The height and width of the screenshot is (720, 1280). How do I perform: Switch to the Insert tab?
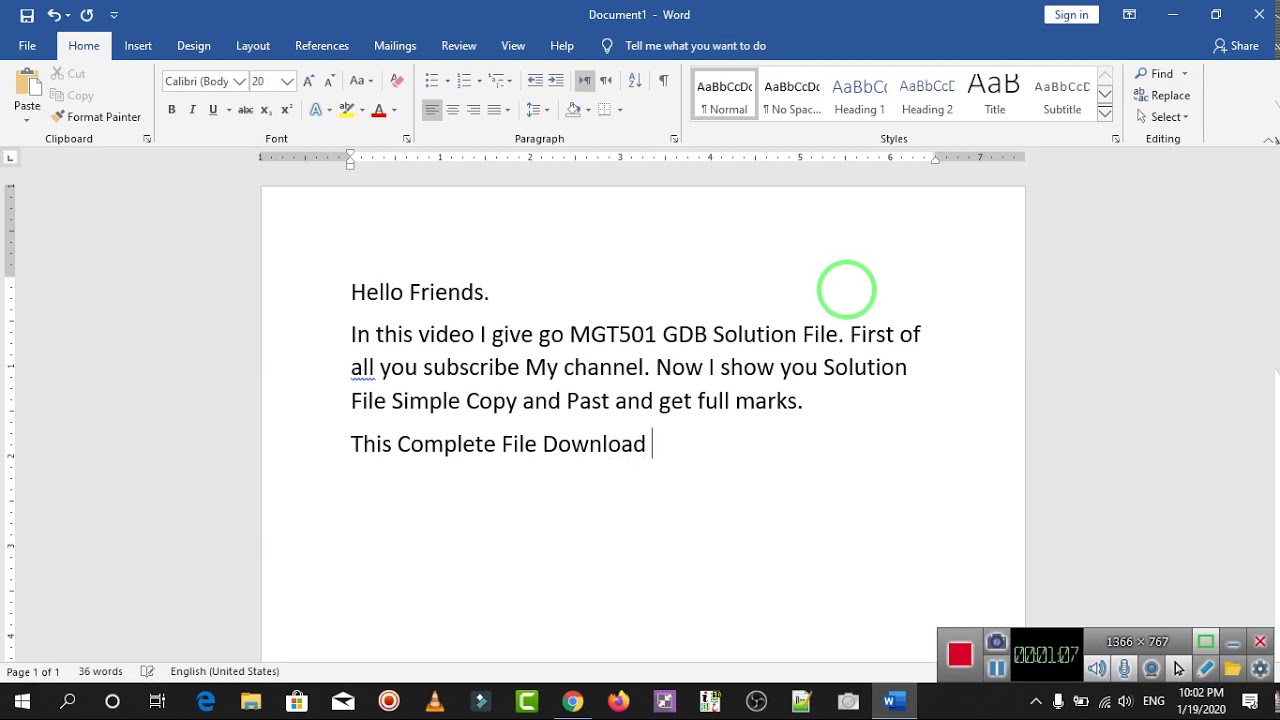(x=138, y=46)
